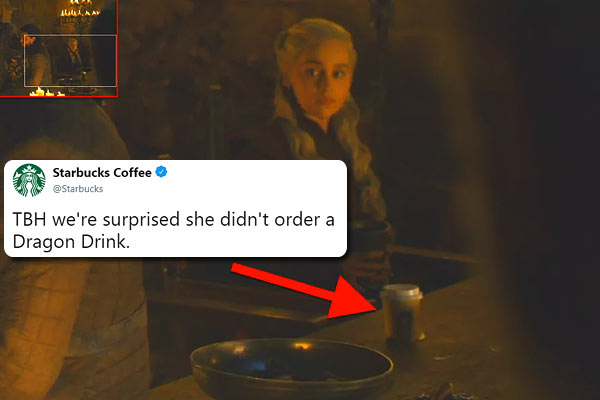600x400 pixels.
Task: Click the blonde woman's face
Action: click(x=320, y=82)
